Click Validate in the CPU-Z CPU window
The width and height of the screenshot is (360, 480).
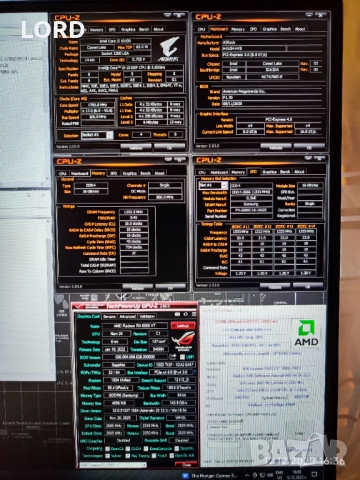pos(136,147)
